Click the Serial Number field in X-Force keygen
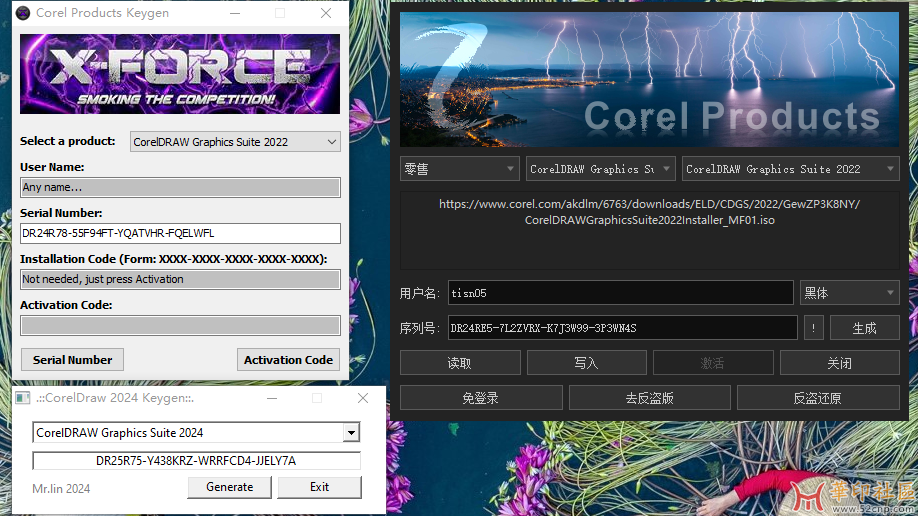 coord(180,233)
